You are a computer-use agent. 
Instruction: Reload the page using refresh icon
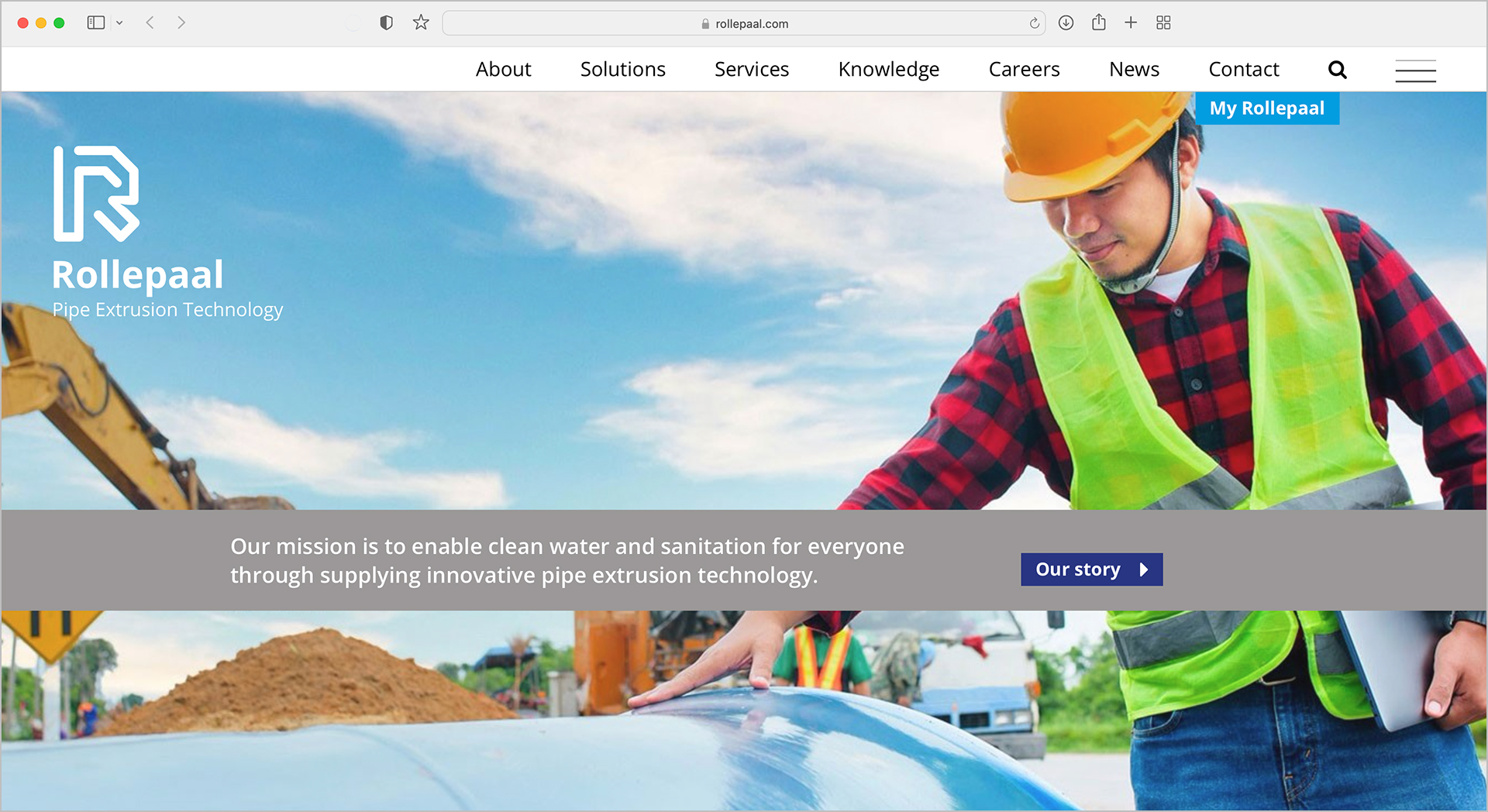pyautogui.click(x=1034, y=23)
